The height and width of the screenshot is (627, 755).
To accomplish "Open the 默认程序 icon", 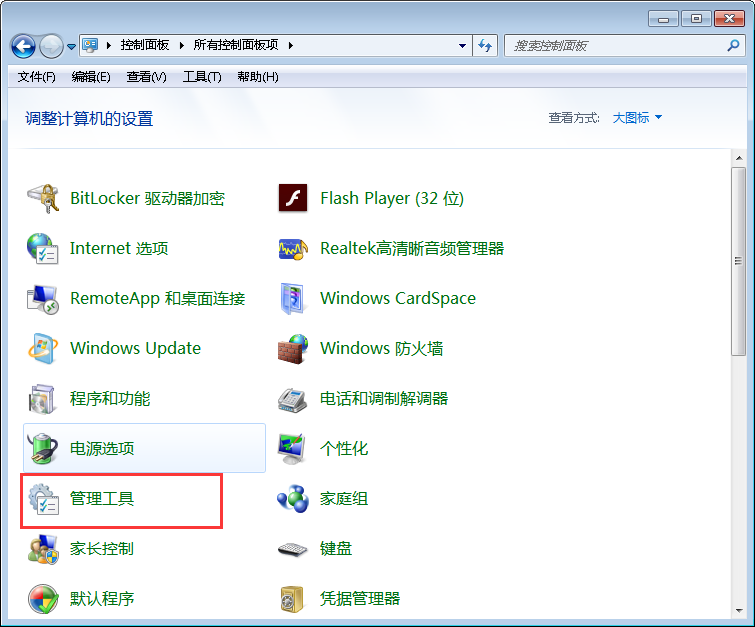I will tap(43, 599).
